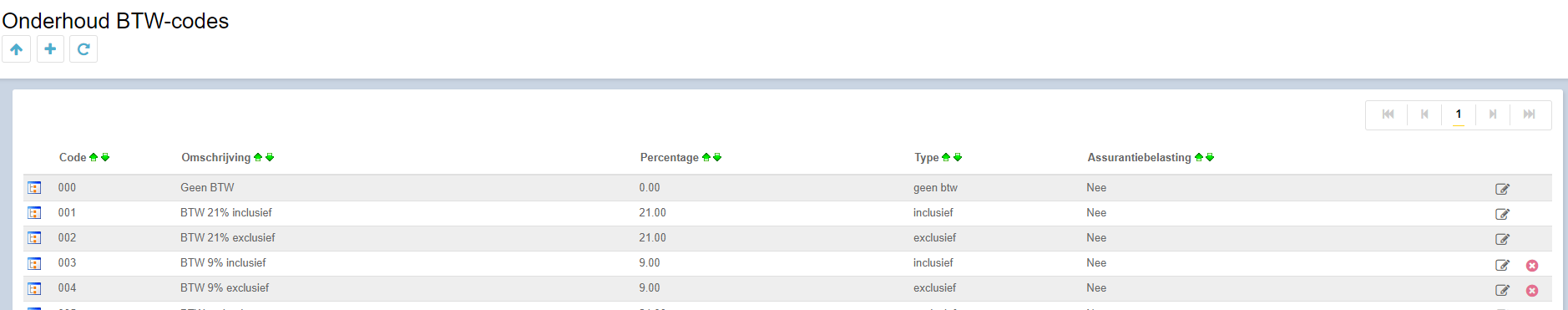This screenshot has width=1568, height=310.
Task: Edit the Geen BTW row
Action: 1502,189
